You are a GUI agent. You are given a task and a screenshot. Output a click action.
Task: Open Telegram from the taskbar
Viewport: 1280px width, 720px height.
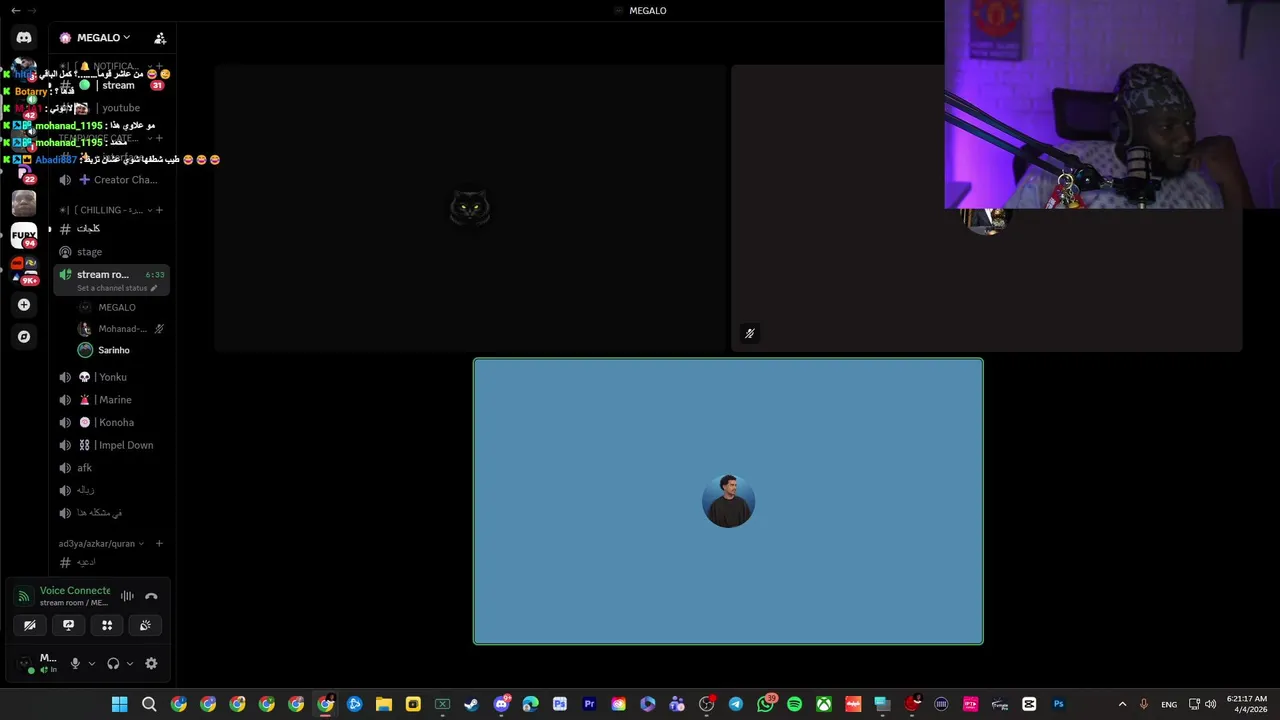point(736,704)
